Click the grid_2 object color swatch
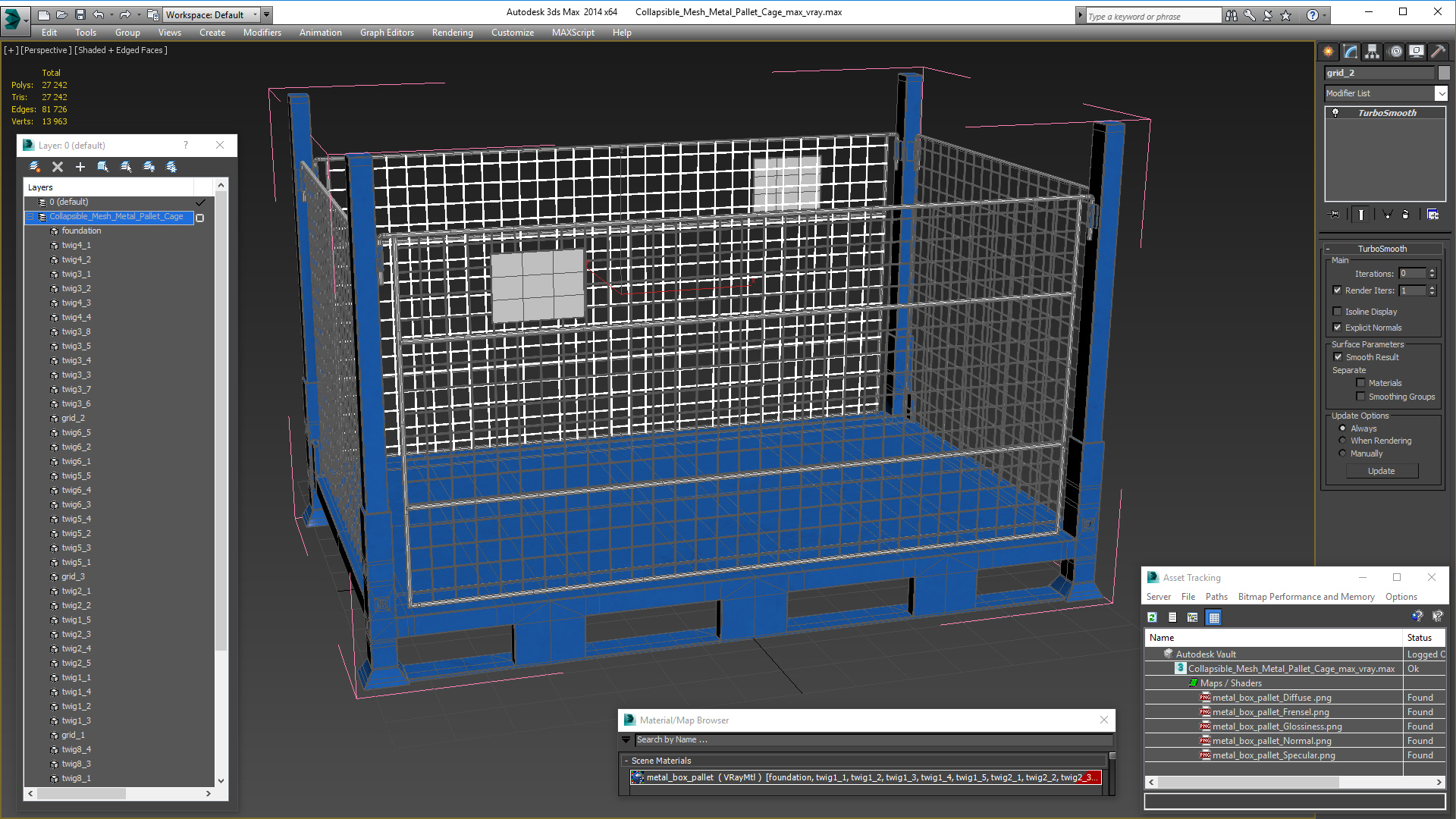 1444,73
